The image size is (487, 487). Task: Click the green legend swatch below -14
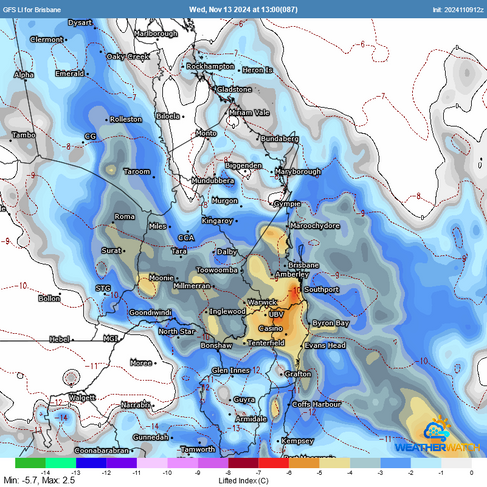30,463
